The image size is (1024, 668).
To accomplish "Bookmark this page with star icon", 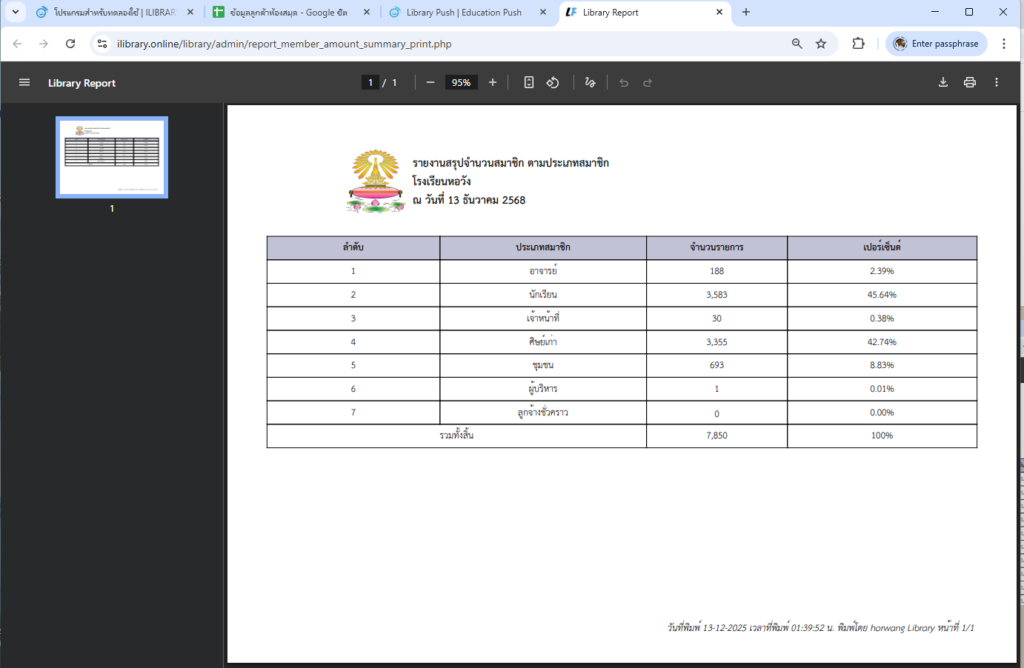I will click(x=821, y=44).
